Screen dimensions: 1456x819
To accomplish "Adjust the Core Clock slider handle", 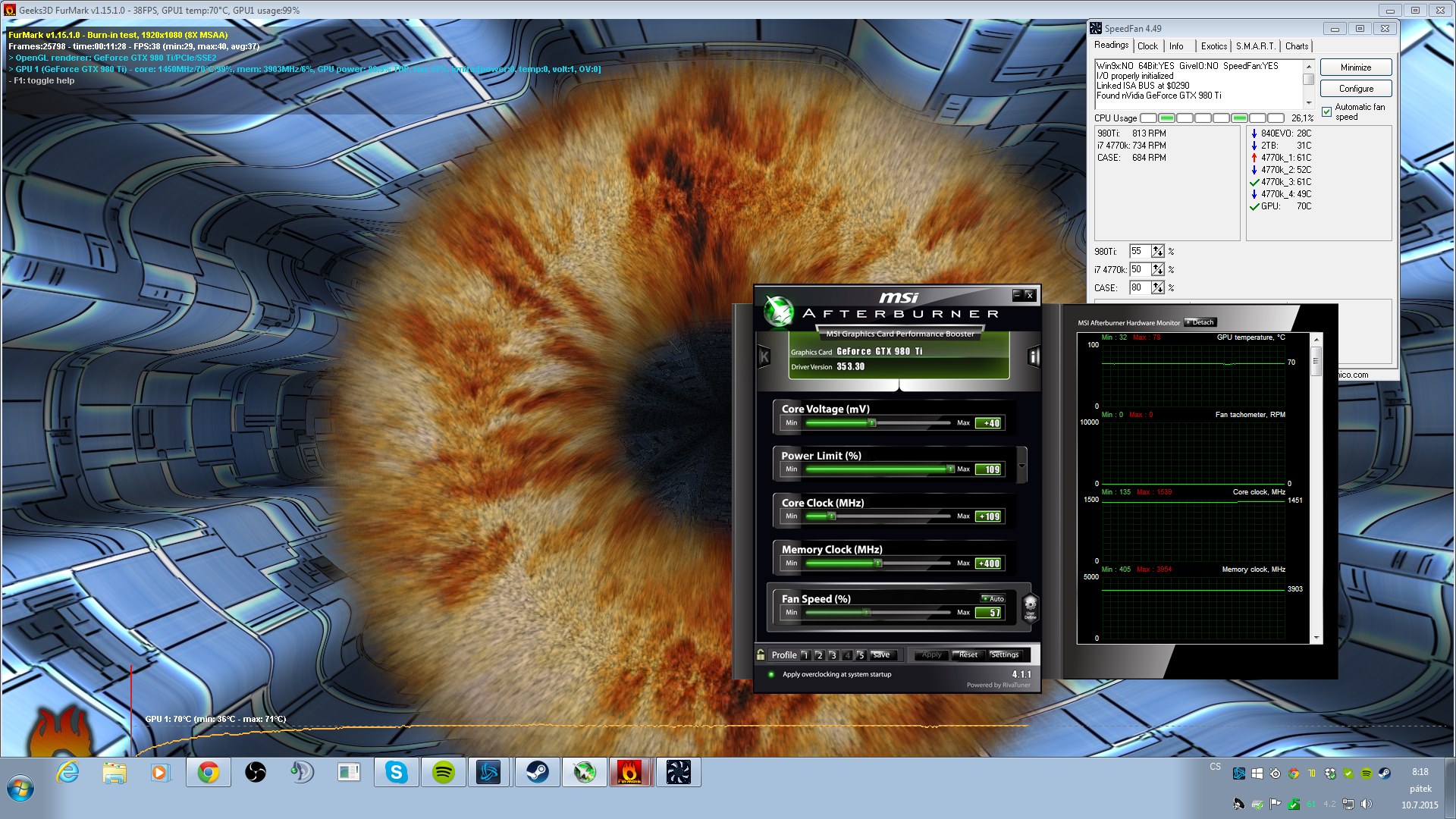I will (x=832, y=516).
